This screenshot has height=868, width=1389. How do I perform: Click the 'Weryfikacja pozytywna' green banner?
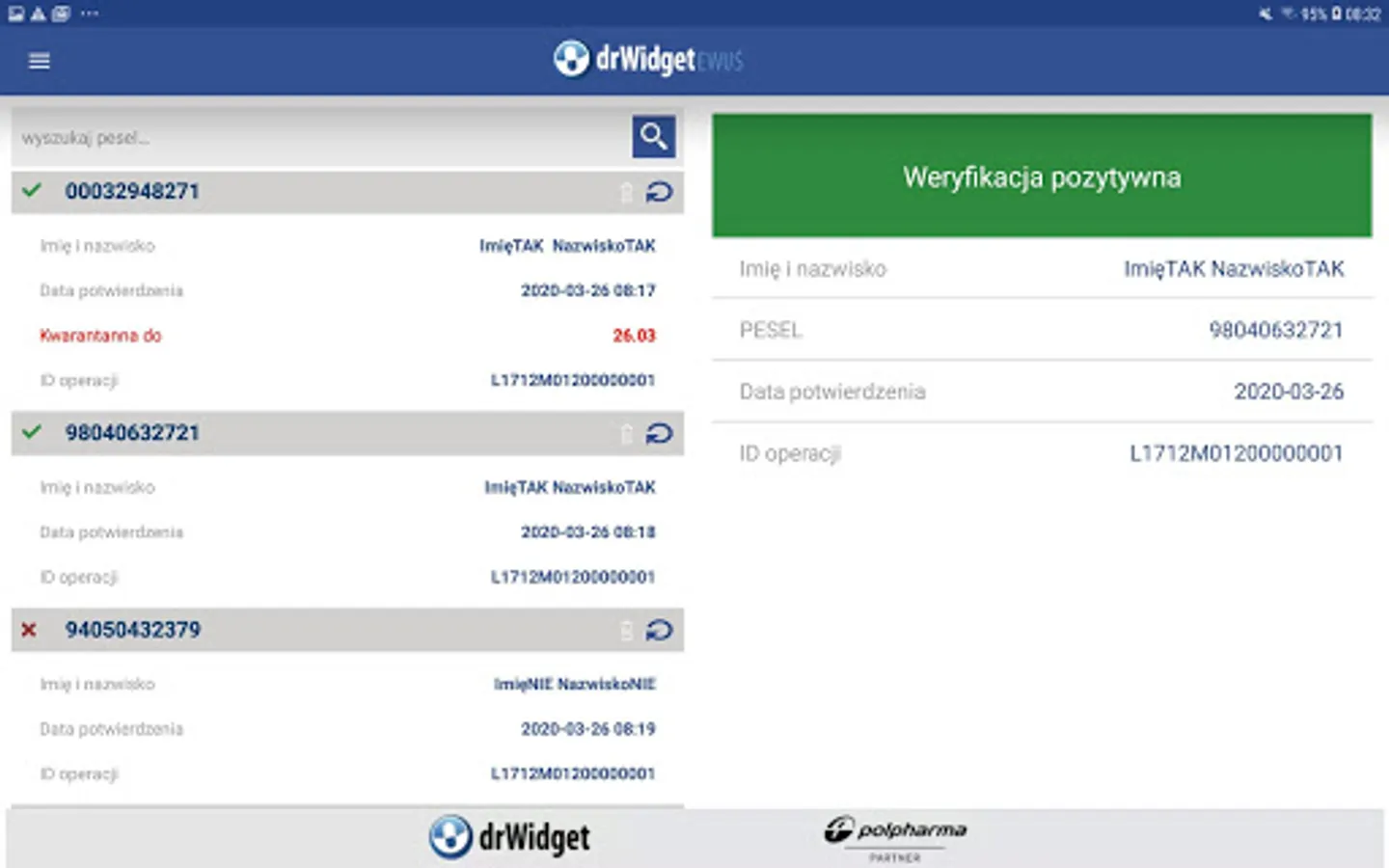point(1042,176)
